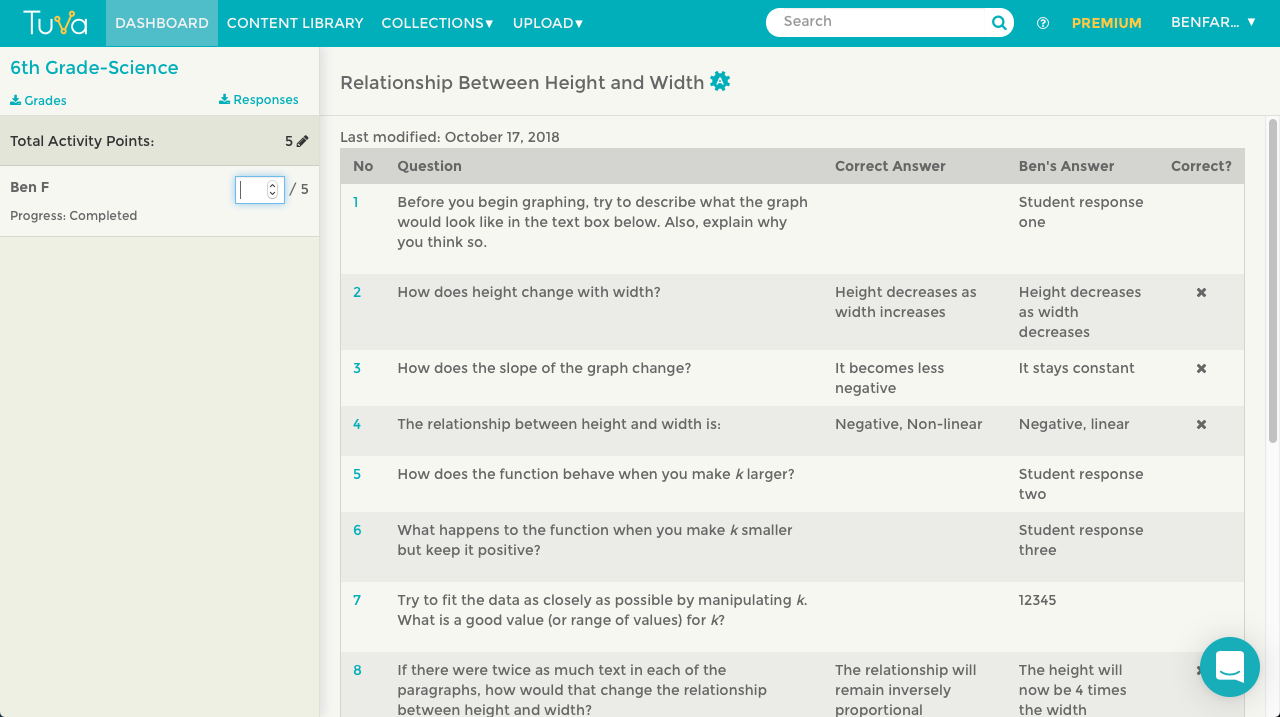The image size is (1280, 717).
Task: Click 'Student response three' answer text
Action: pyautogui.click(x=1081, y=540)
